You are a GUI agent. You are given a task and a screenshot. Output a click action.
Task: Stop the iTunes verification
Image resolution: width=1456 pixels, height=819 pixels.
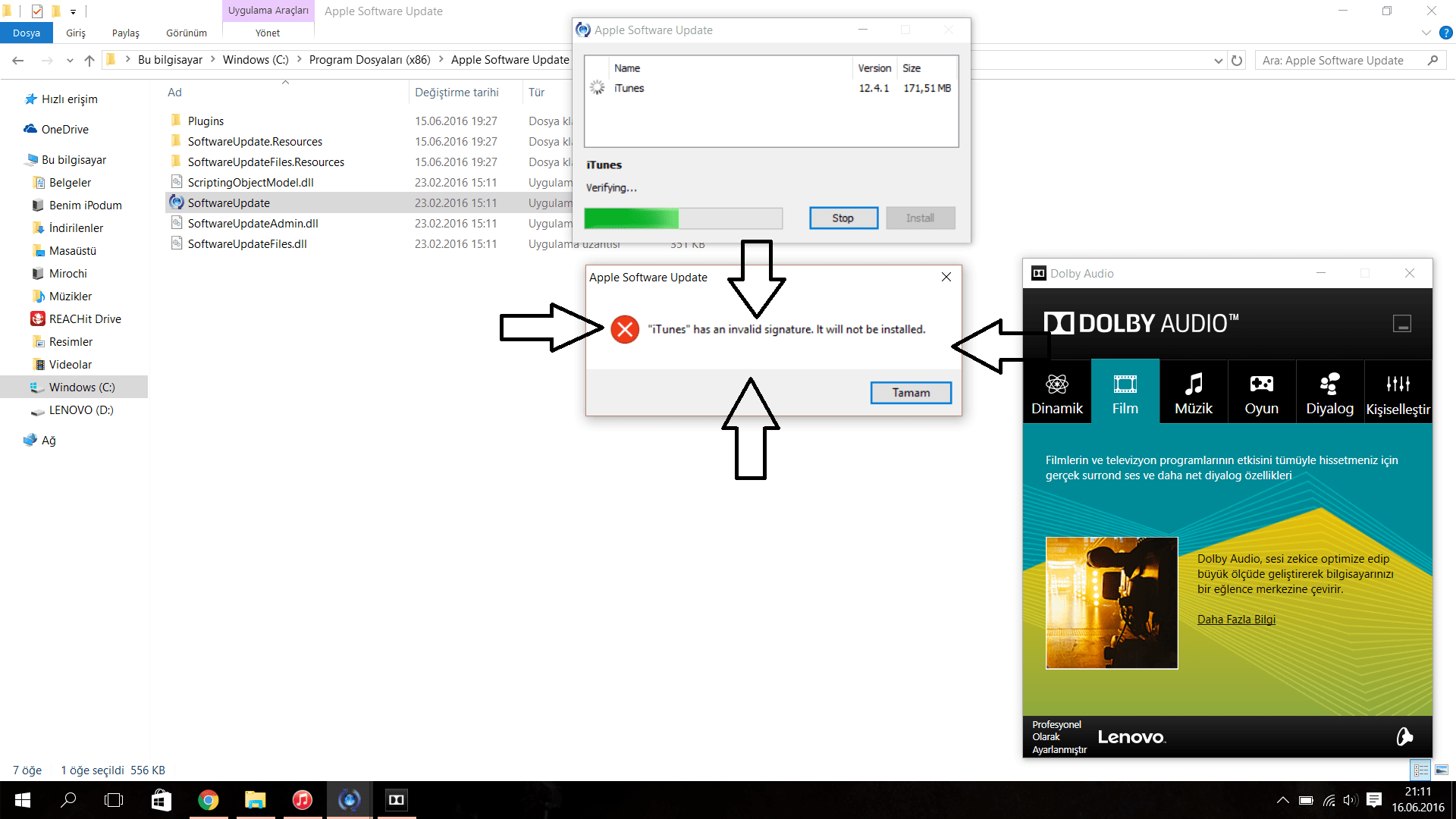843,218
